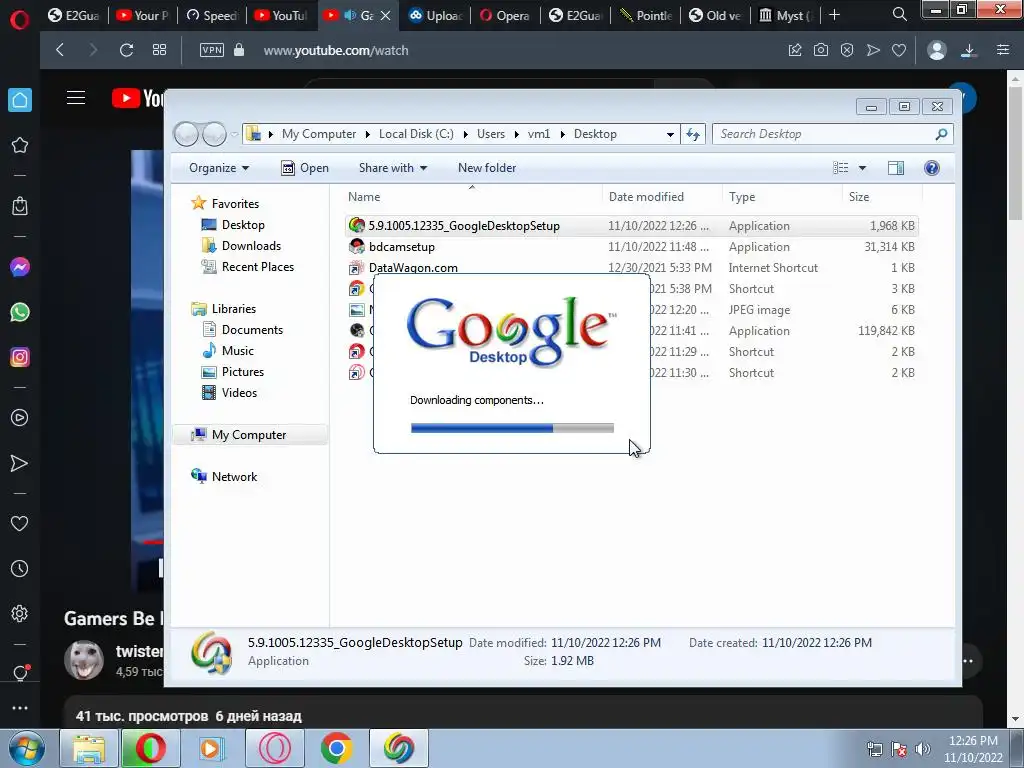Click the Downloading components progress bar
Image resolution: width=1024 pixels, height=768 pixels.
(512, 428)
